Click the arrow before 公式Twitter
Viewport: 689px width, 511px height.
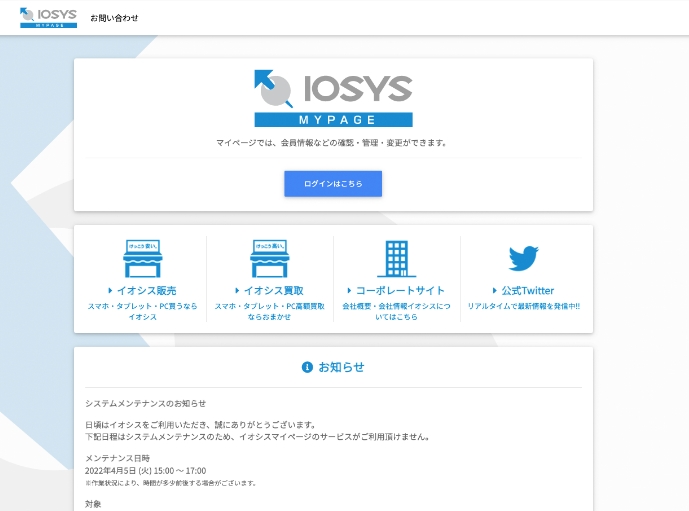(x=495, y=290)
